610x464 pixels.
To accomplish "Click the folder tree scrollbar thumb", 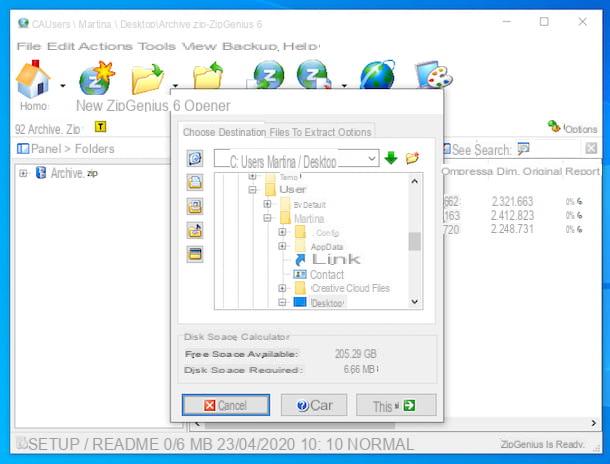I will (415, 242).
